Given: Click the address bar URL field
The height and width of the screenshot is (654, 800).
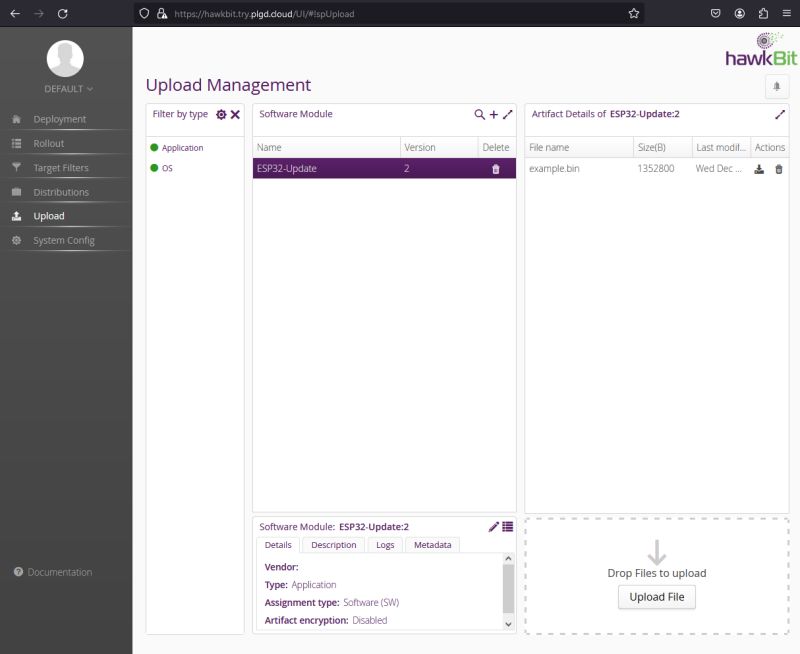Looking at the screenshot, I should click(x=388, y=14).
